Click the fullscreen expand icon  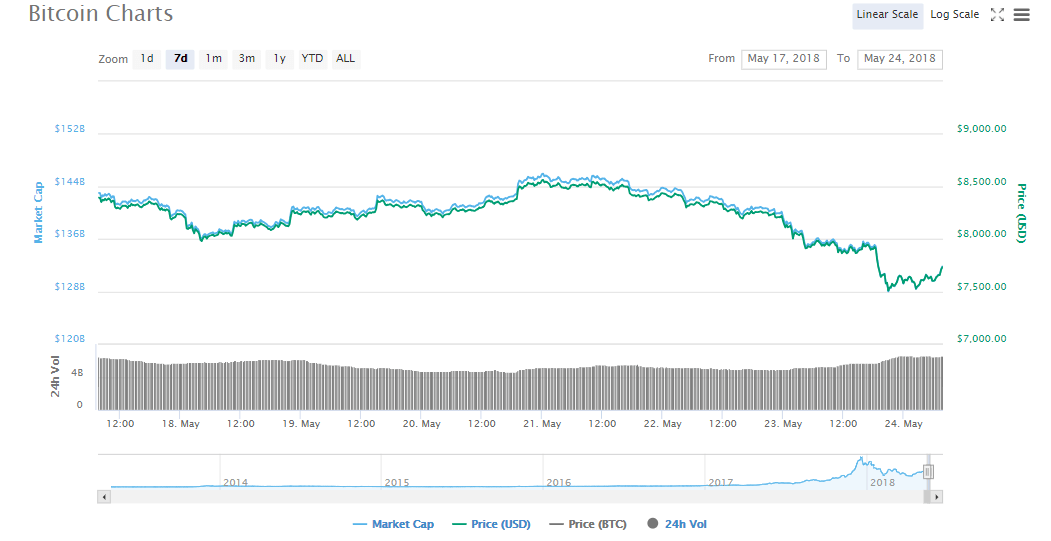tap(997, 15)
